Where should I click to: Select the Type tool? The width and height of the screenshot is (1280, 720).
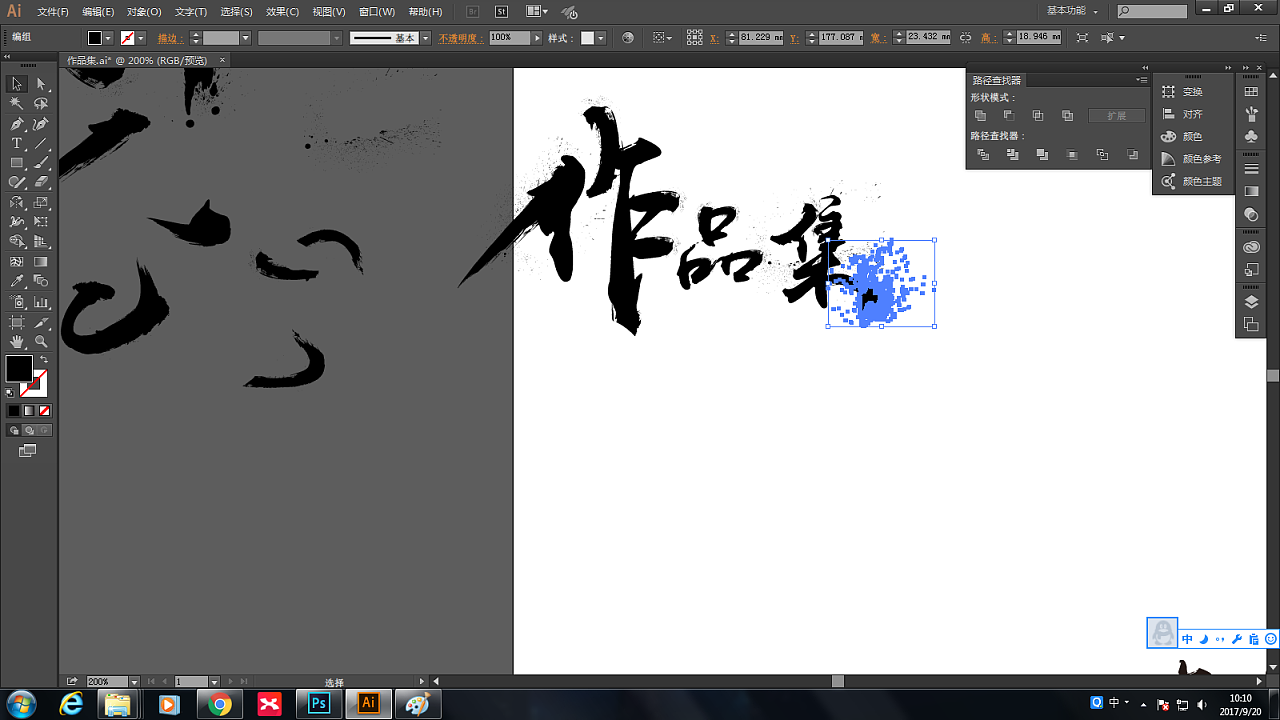[17, 144]
